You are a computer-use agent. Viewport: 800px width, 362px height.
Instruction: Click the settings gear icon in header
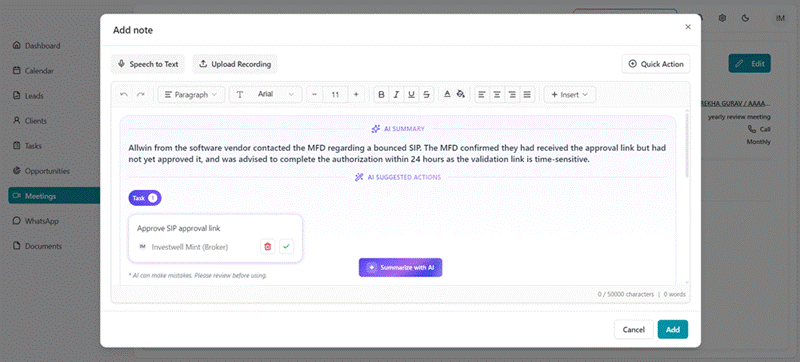point(722,18)
